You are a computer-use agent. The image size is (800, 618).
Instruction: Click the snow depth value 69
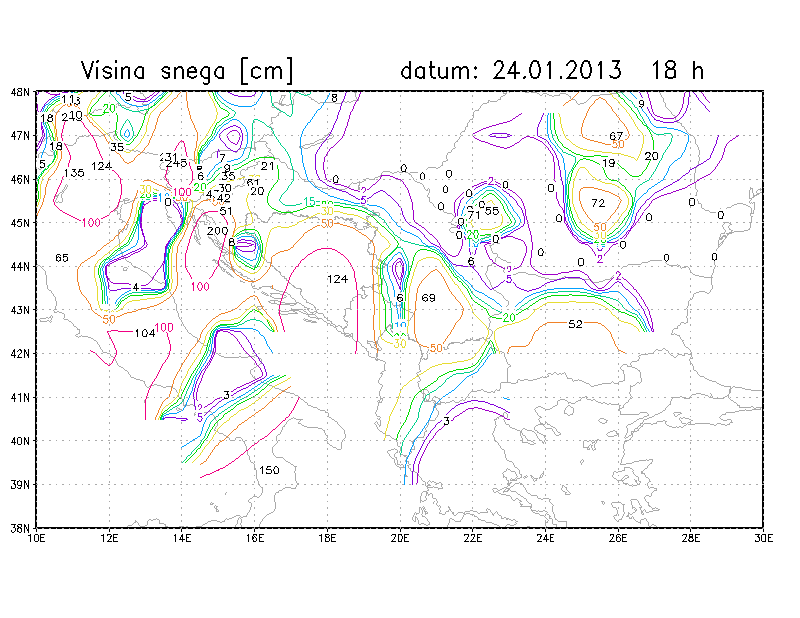429,298
